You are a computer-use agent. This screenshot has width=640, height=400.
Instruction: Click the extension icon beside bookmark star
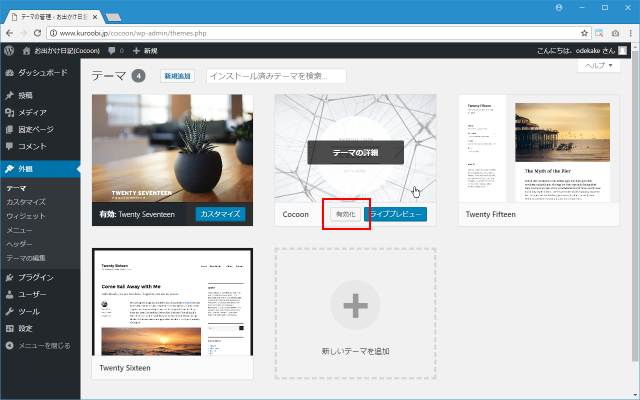coord(599,33)
